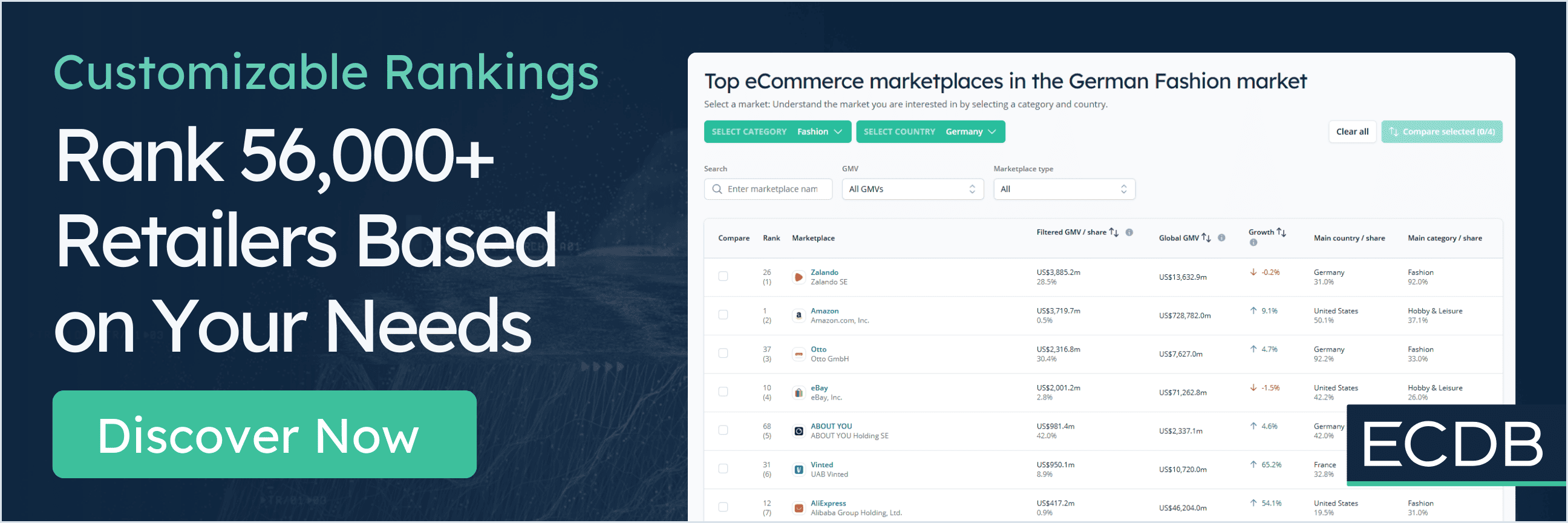Click the Clear all button
The width and height of the screenshot is (1568, 523).
[x=1352, y=131]
